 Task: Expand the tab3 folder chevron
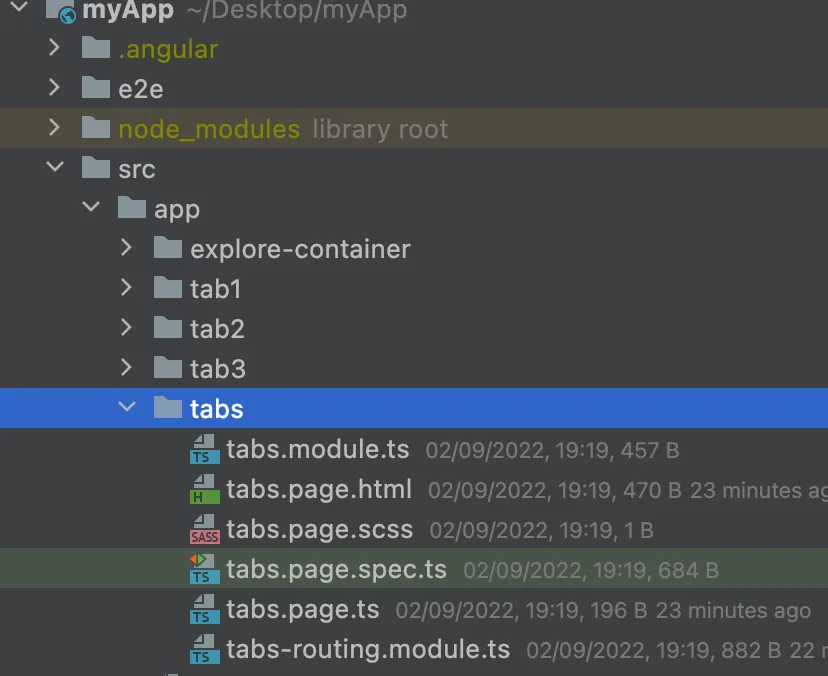(126, 367)
